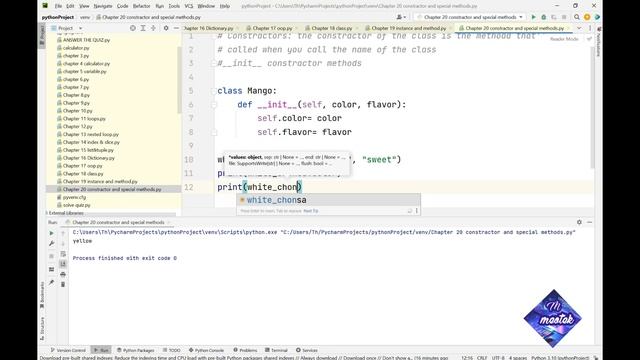Open solve quiz.py in project tree
The height and width of the screenshot is (360, 640).
tap(77, 205)
